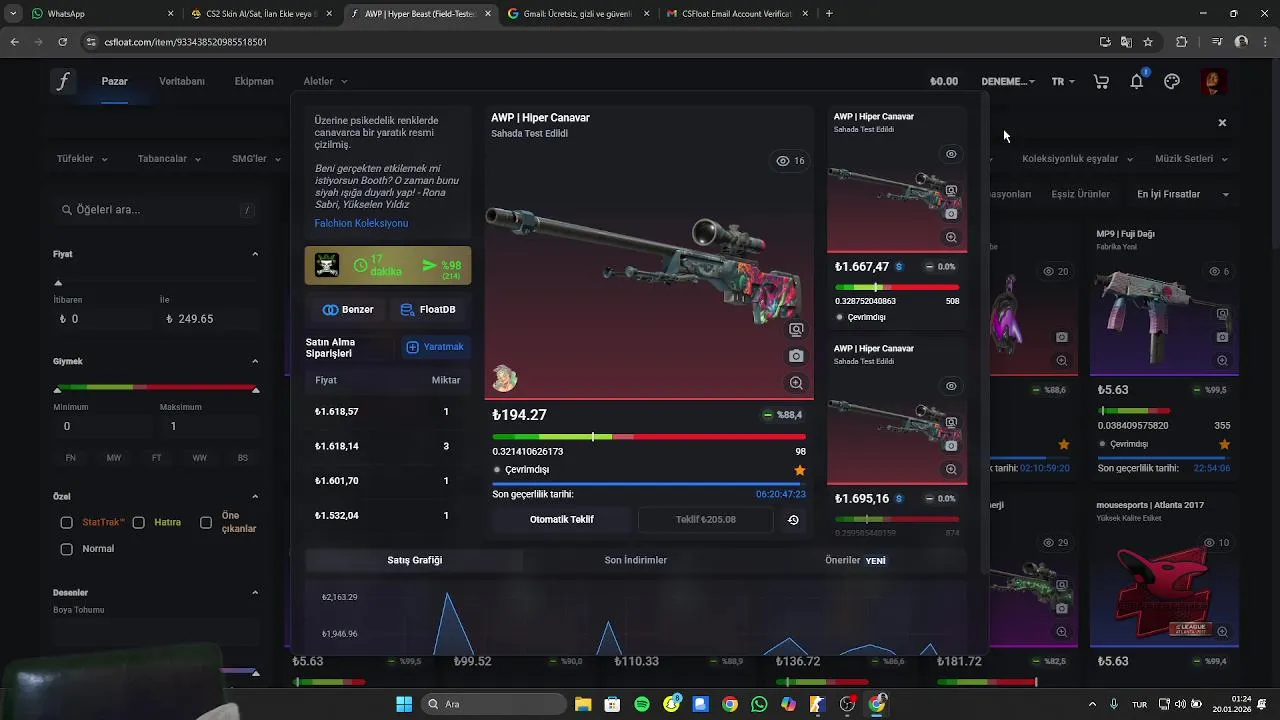Toggle the eye icon on the ₺1.667,47 AWP card
1280x720 pixels.
(951, 154)
